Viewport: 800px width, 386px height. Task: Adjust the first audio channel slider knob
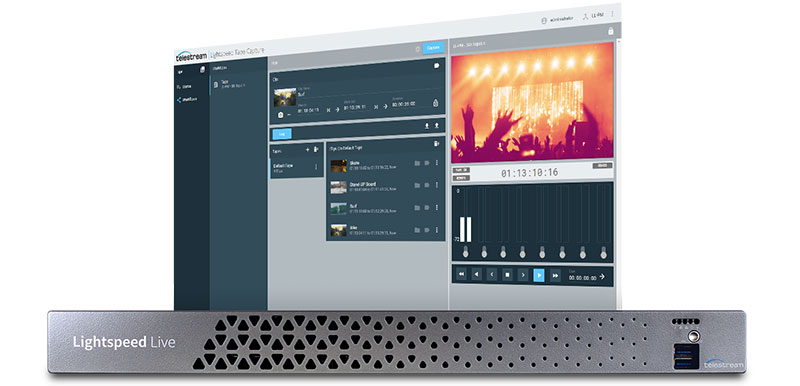click(465, 253)
